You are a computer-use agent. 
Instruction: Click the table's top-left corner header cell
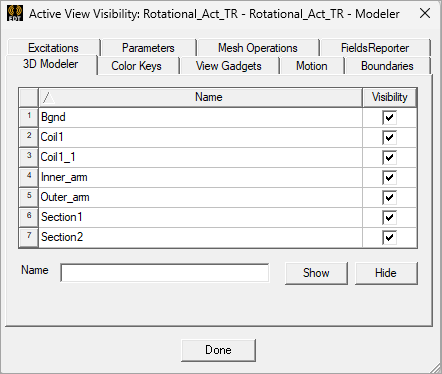(x=29, y=97)
